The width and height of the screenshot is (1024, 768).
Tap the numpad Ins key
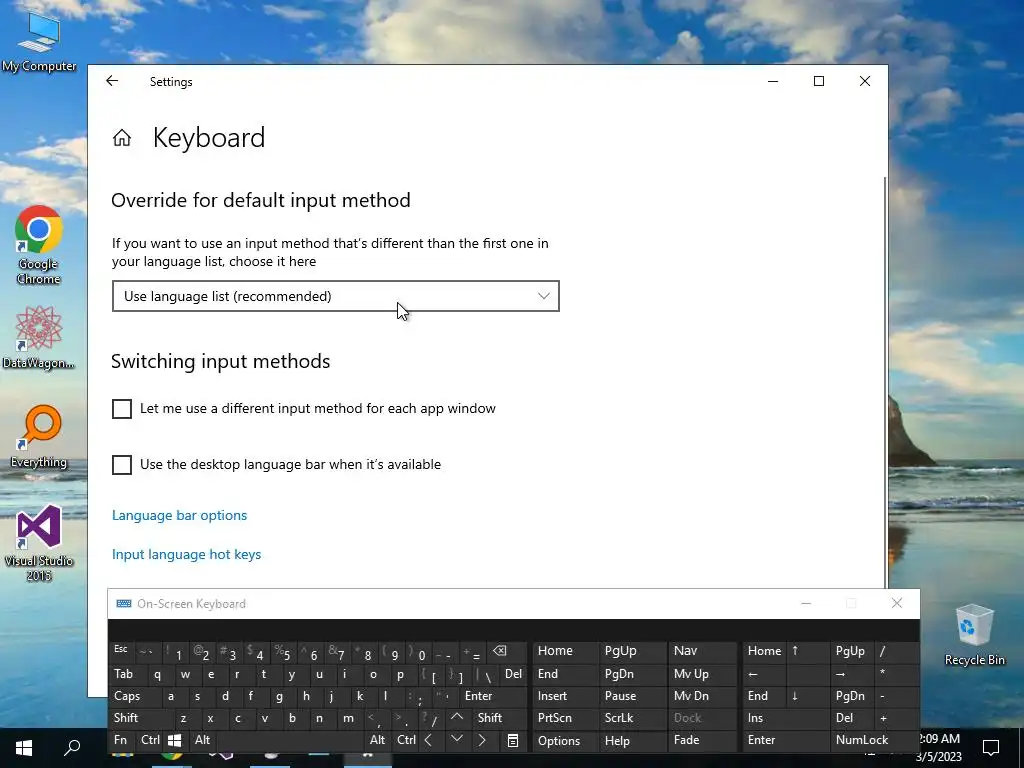(x=786, y=718)
